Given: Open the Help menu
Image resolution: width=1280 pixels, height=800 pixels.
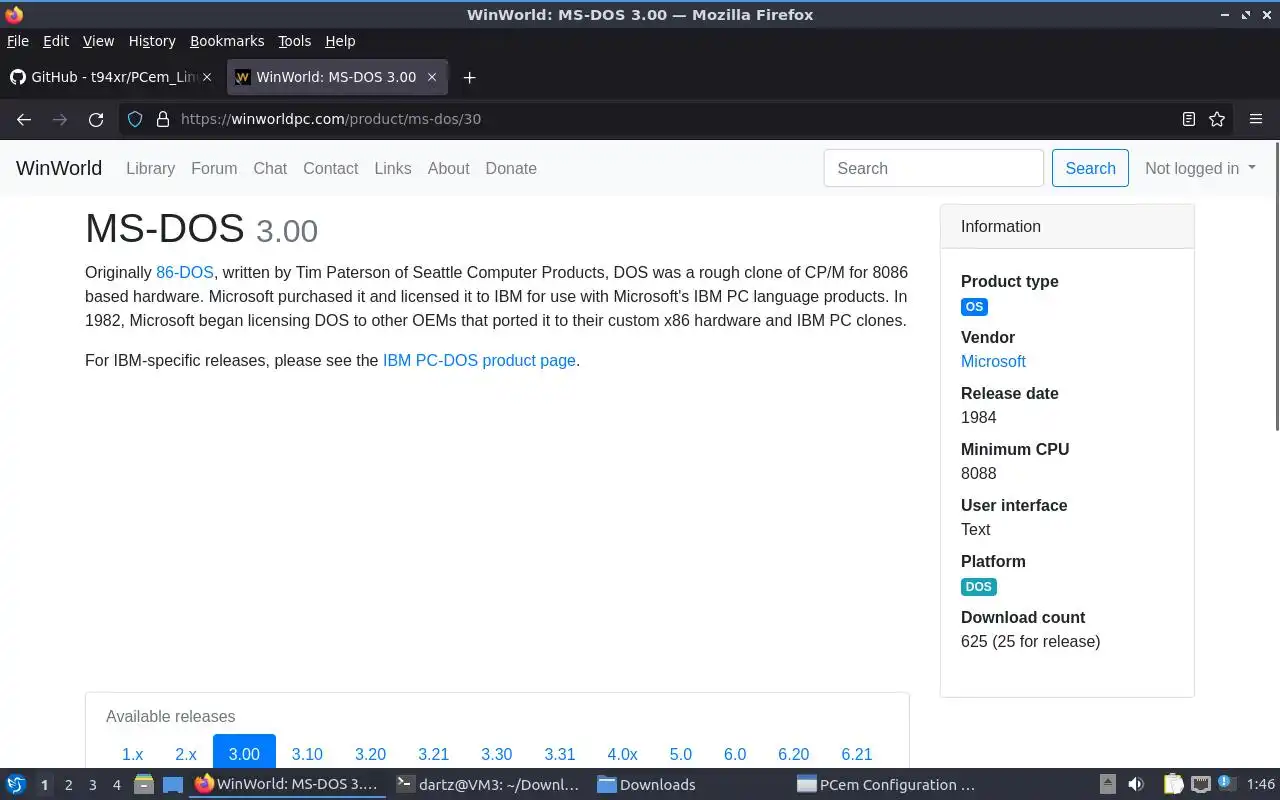Looking at the screenshot, I should click(340, 41).
